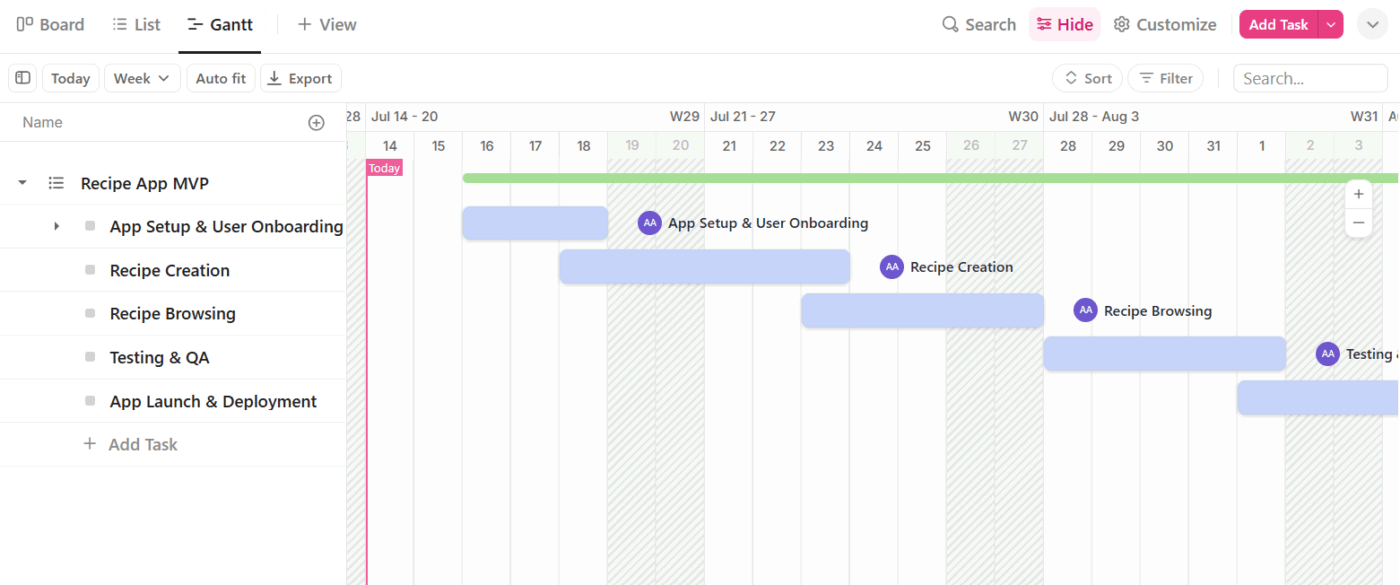This screenshot has height=585, width=1400.
Task: Click the green Recipe App MVP summary bar
Action: click(900, 178)
